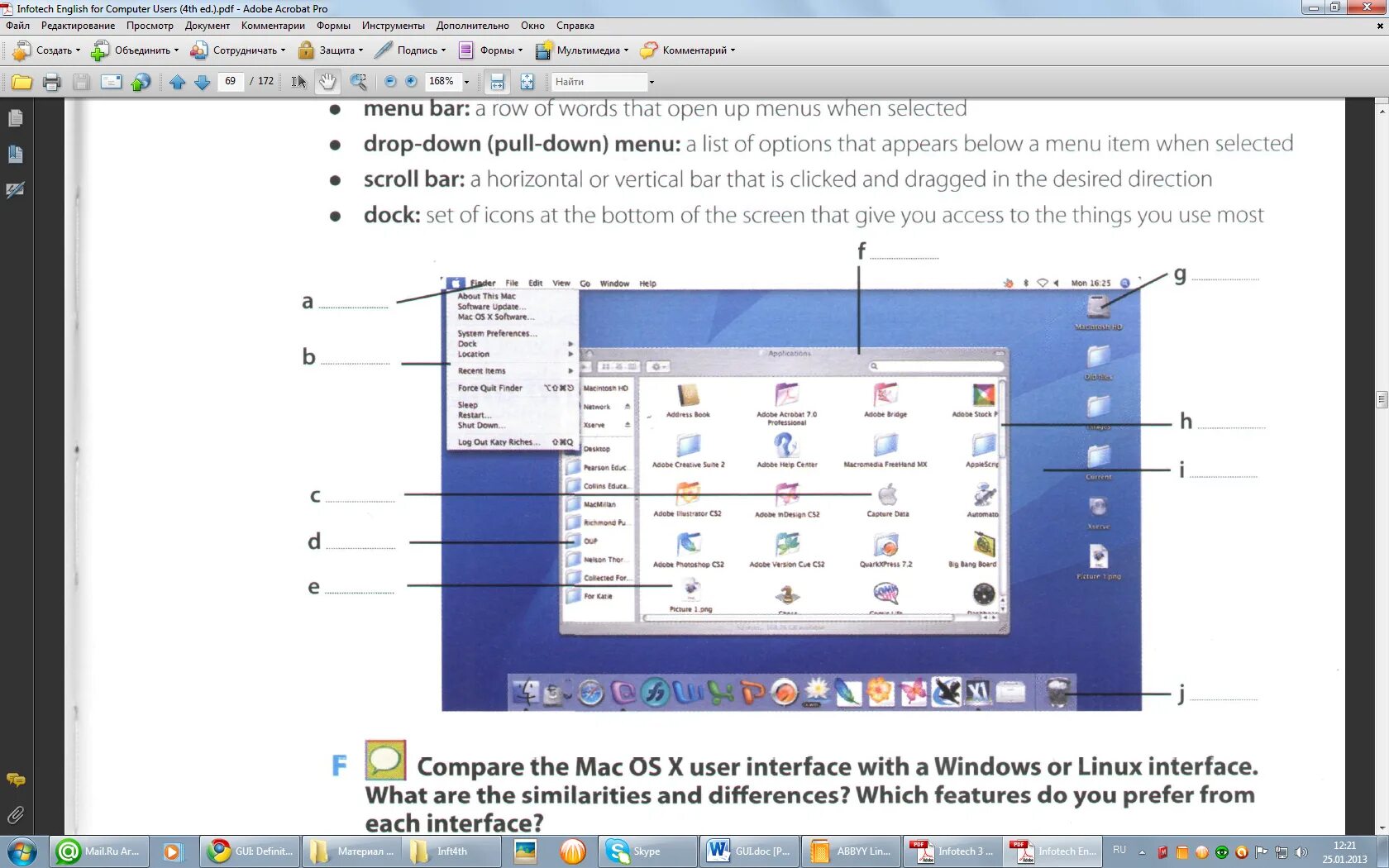This screenshot has height=868, width=1389.
Task: Open the Pages thumbnails panel icon
Action: pos(16,118)
